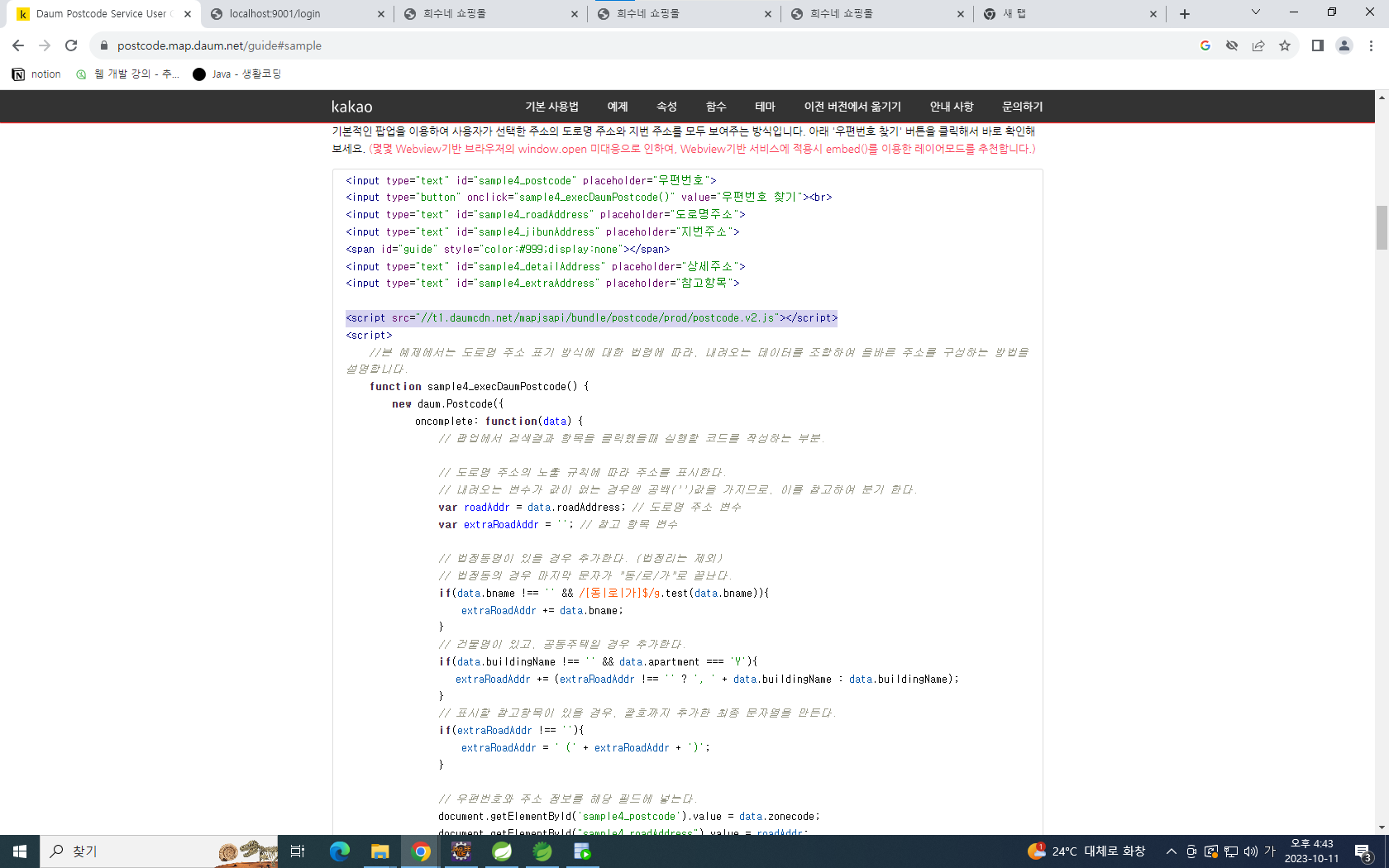This screenshot has width=1389, height=868.
Task: Open the 웹 개발 강의 bookmark
Action: click(x=128, y=74)
